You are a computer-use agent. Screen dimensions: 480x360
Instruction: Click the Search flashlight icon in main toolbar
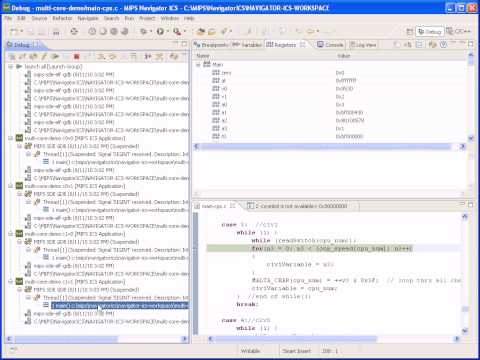pos(224,32)
